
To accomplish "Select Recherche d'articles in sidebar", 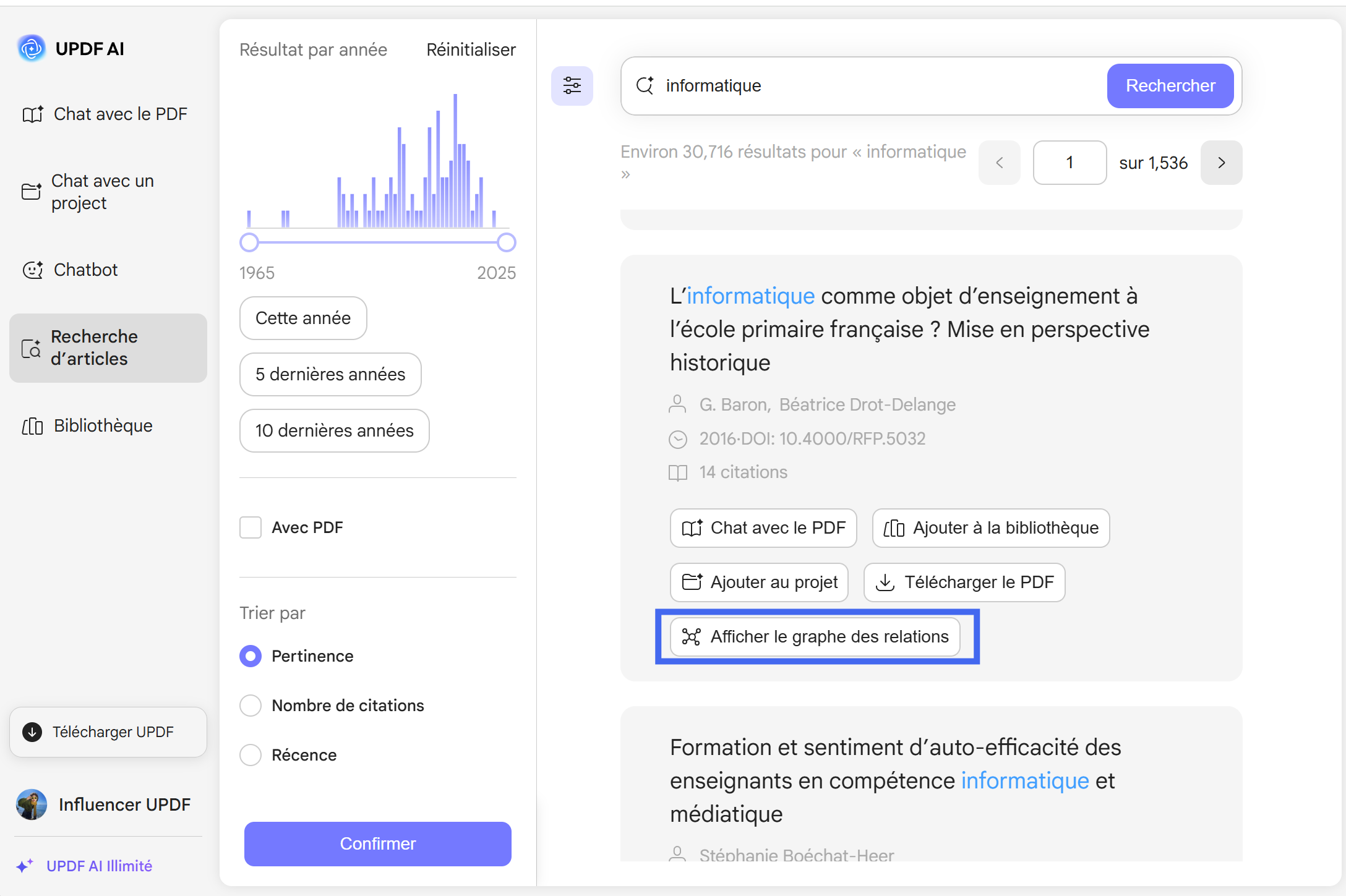I will [x=108, y=348].
